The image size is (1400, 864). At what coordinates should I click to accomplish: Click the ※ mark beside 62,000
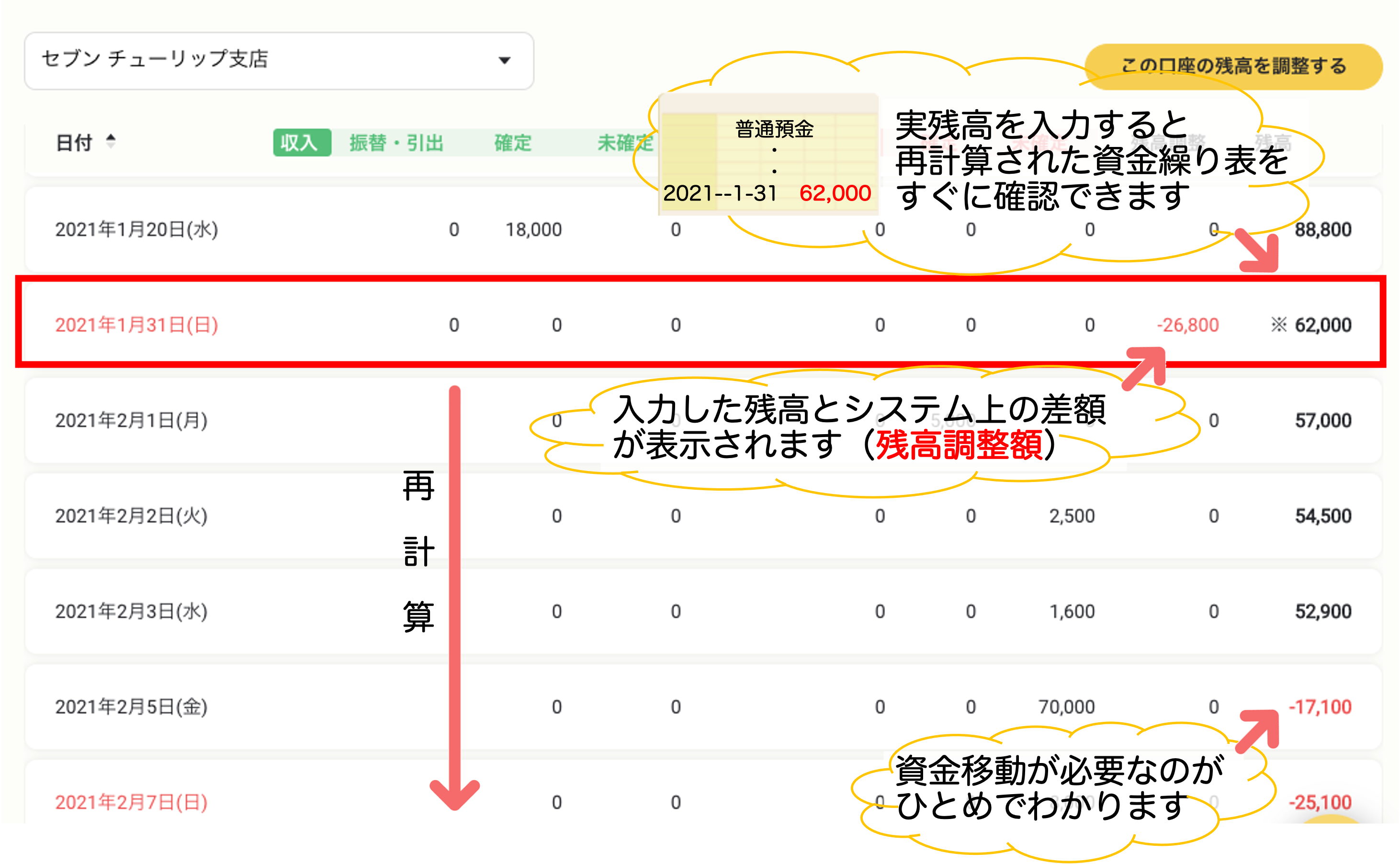[x=1278, y=325]
